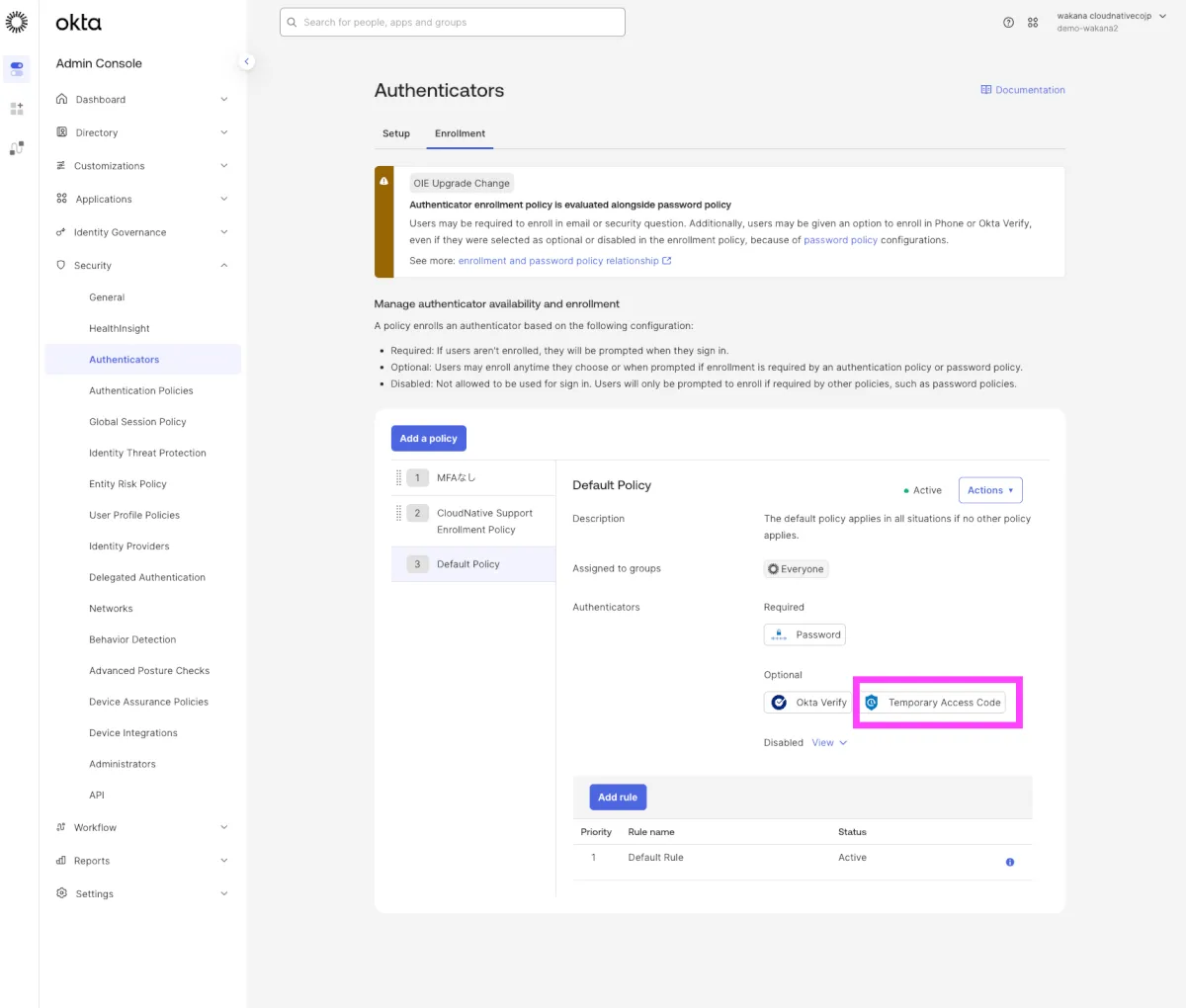Click the help question mark icon

(1008, 23)
